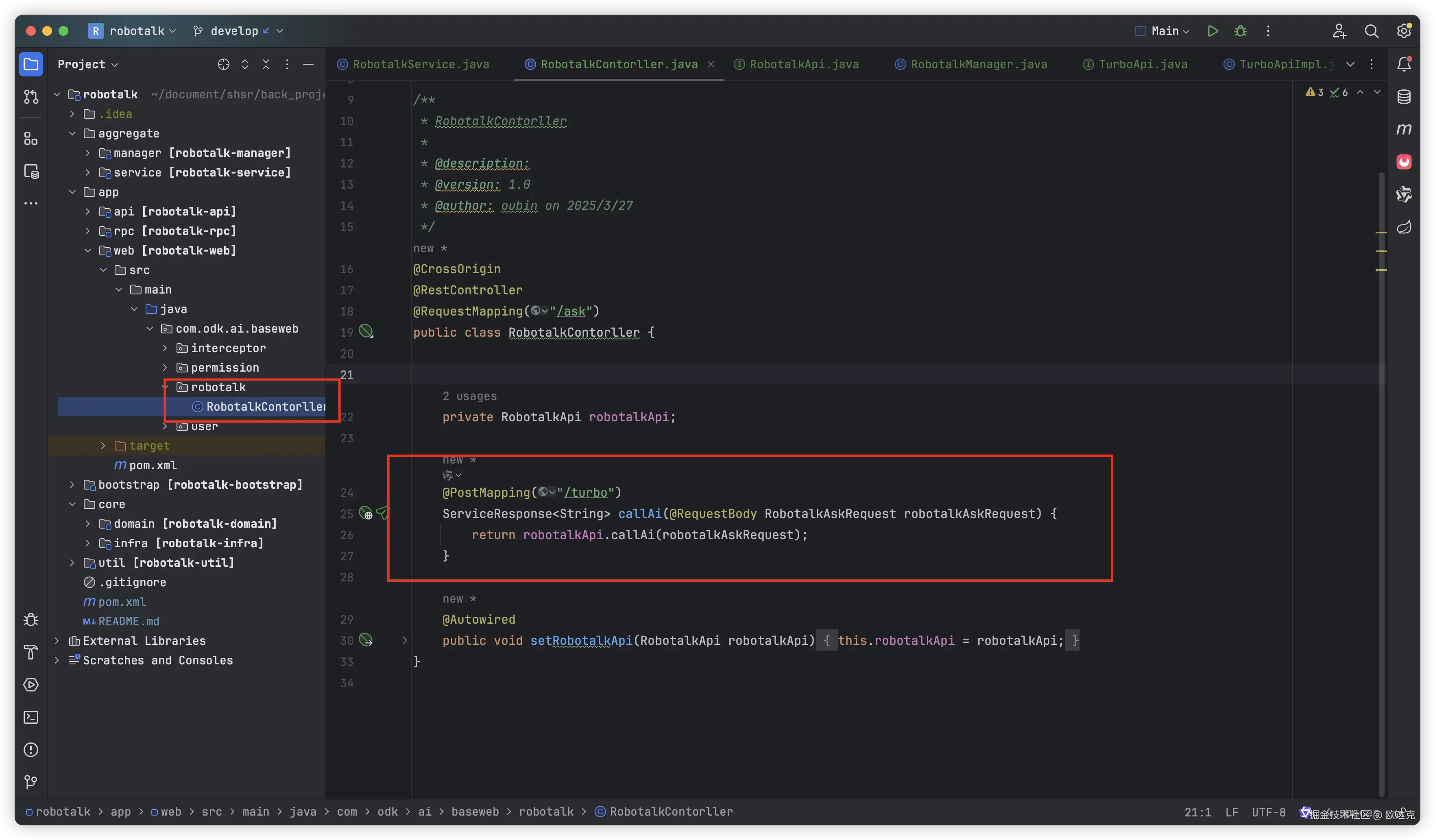This screenshot has height=840, width=1435.
Task: Switch to RobotalkManager.java tab
Action: (978, 64)
